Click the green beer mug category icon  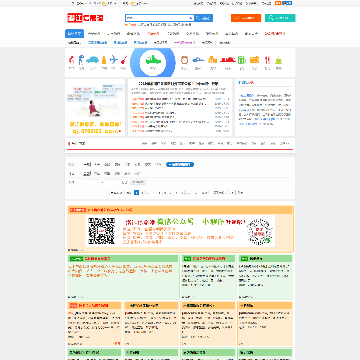(x=242, y=60)
